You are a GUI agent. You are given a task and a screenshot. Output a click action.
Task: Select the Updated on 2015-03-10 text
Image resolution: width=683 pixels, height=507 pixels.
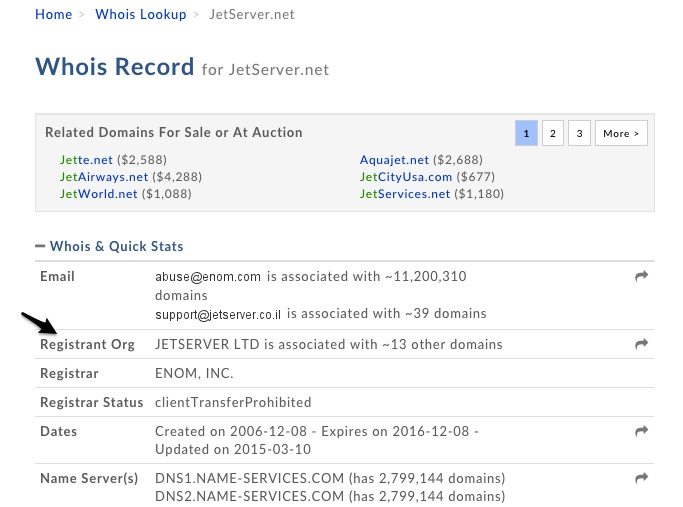click(233, 449)
